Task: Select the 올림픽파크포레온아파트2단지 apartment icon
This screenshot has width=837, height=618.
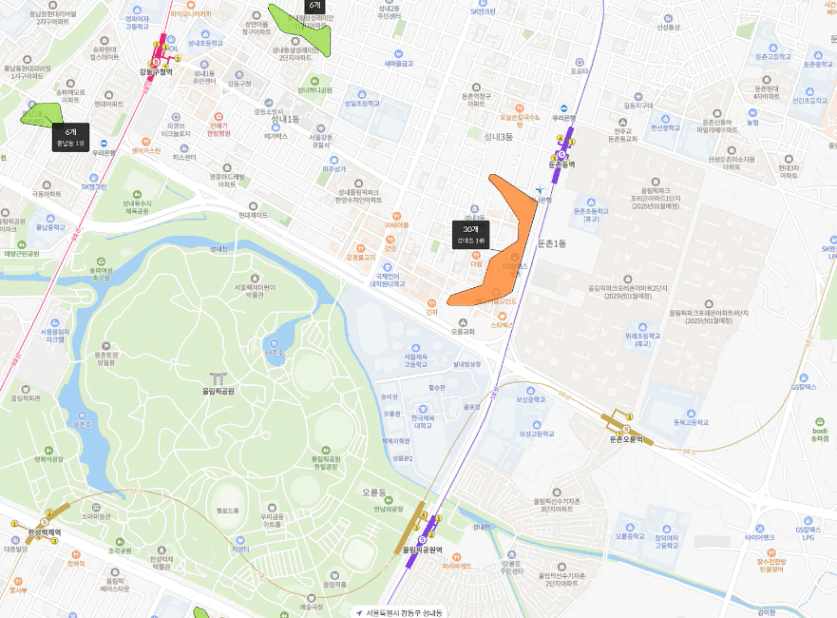Action: pos(628,279)
